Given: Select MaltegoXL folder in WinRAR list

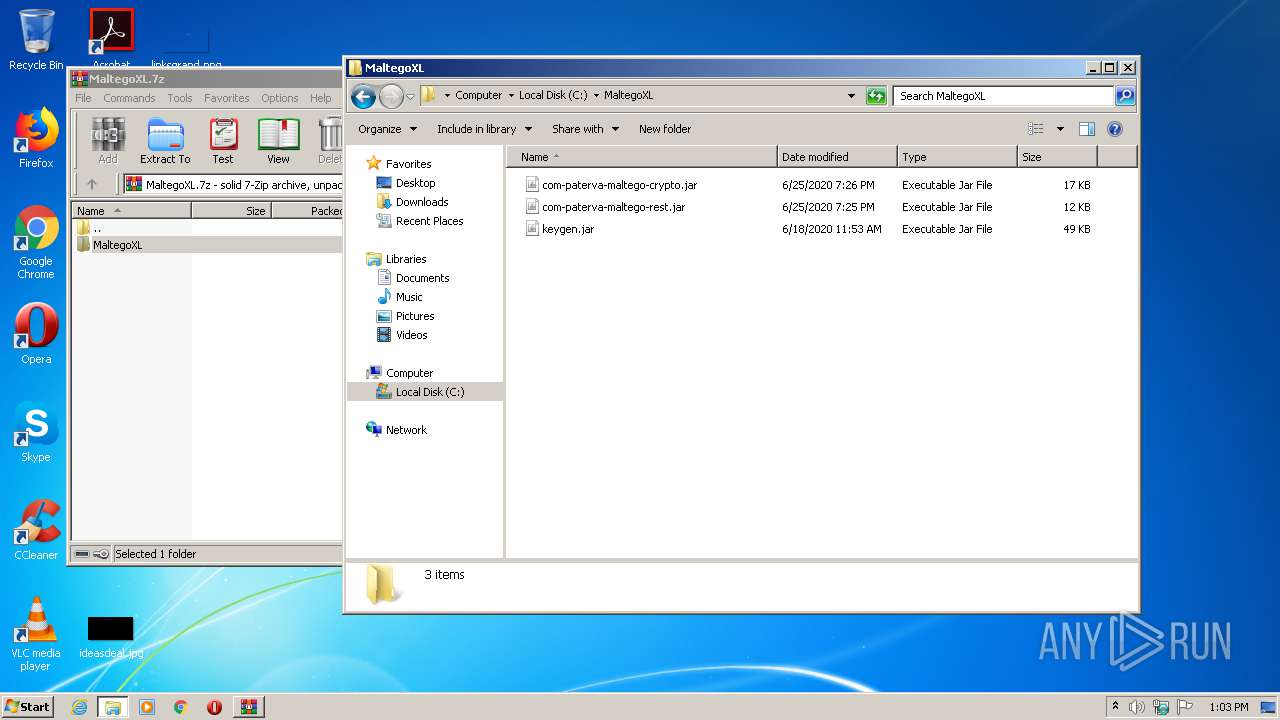Looking at the screenshot, I should click(x=117, y=245).
